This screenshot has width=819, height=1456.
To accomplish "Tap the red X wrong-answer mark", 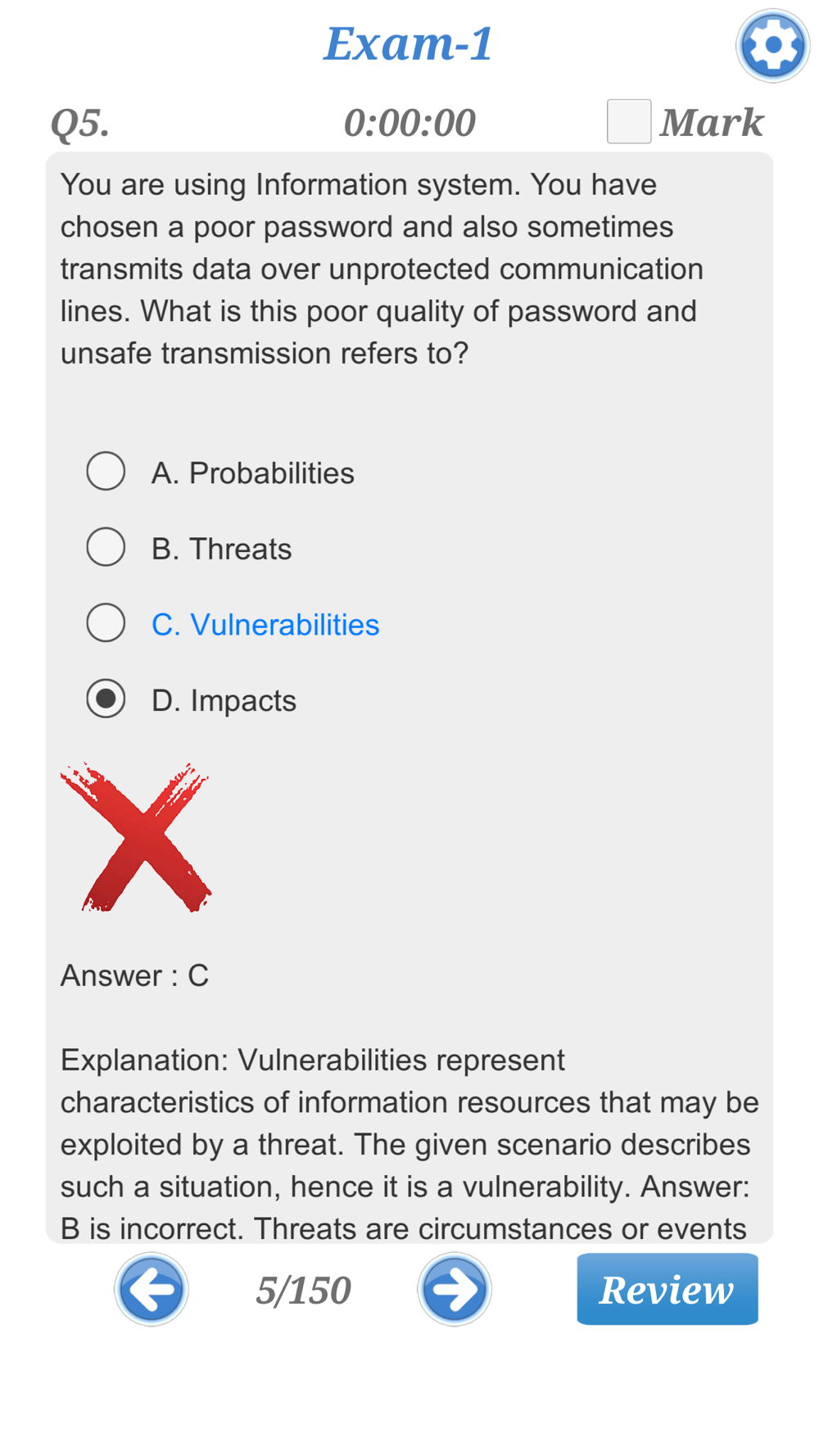I will (x=136, y=837).
